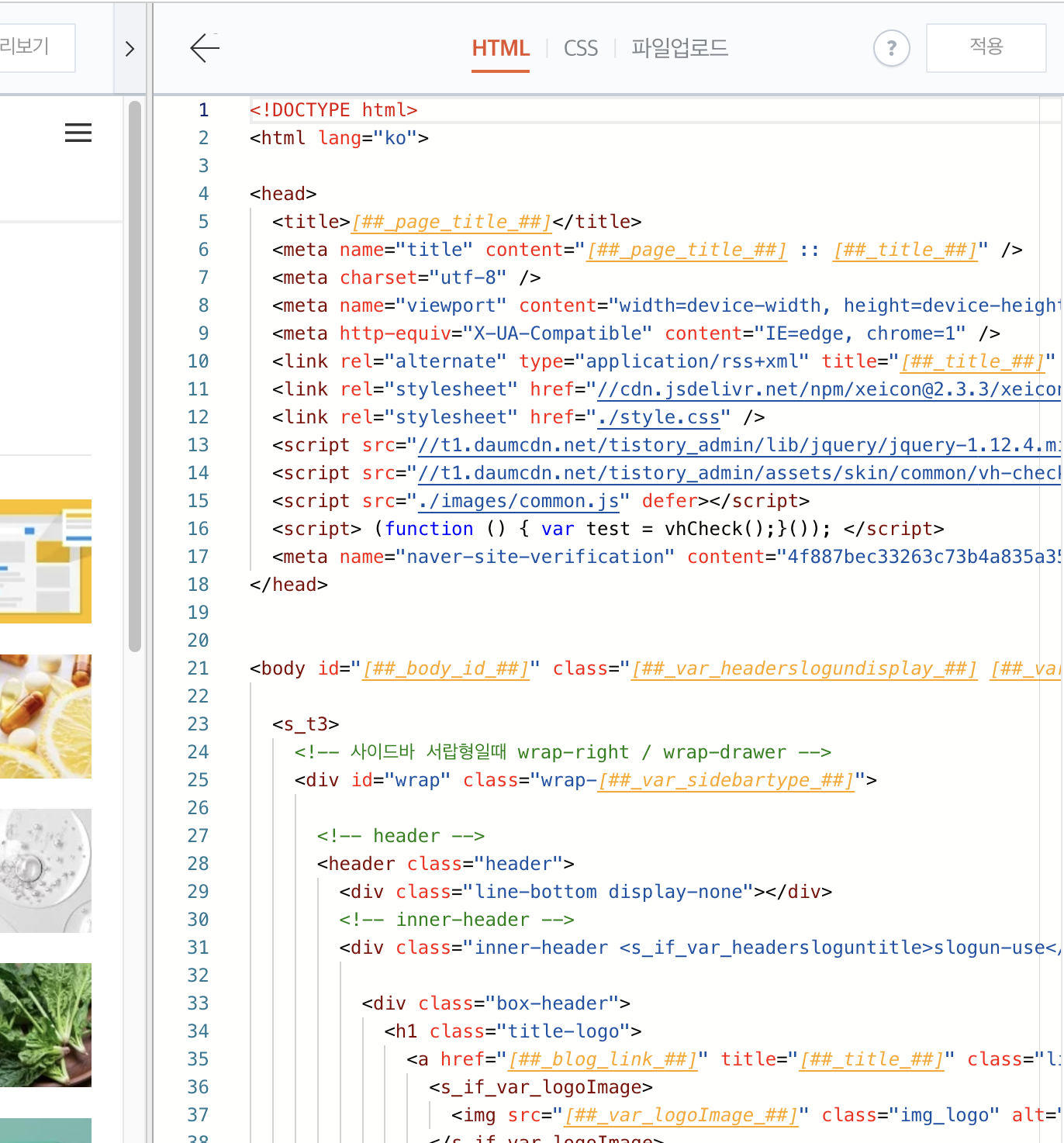Image resolution: width=1064 pixels, height=1143 pixels.
Task: Click the 사이드바 서랍형일때 comment line
Action: [563, 752]
